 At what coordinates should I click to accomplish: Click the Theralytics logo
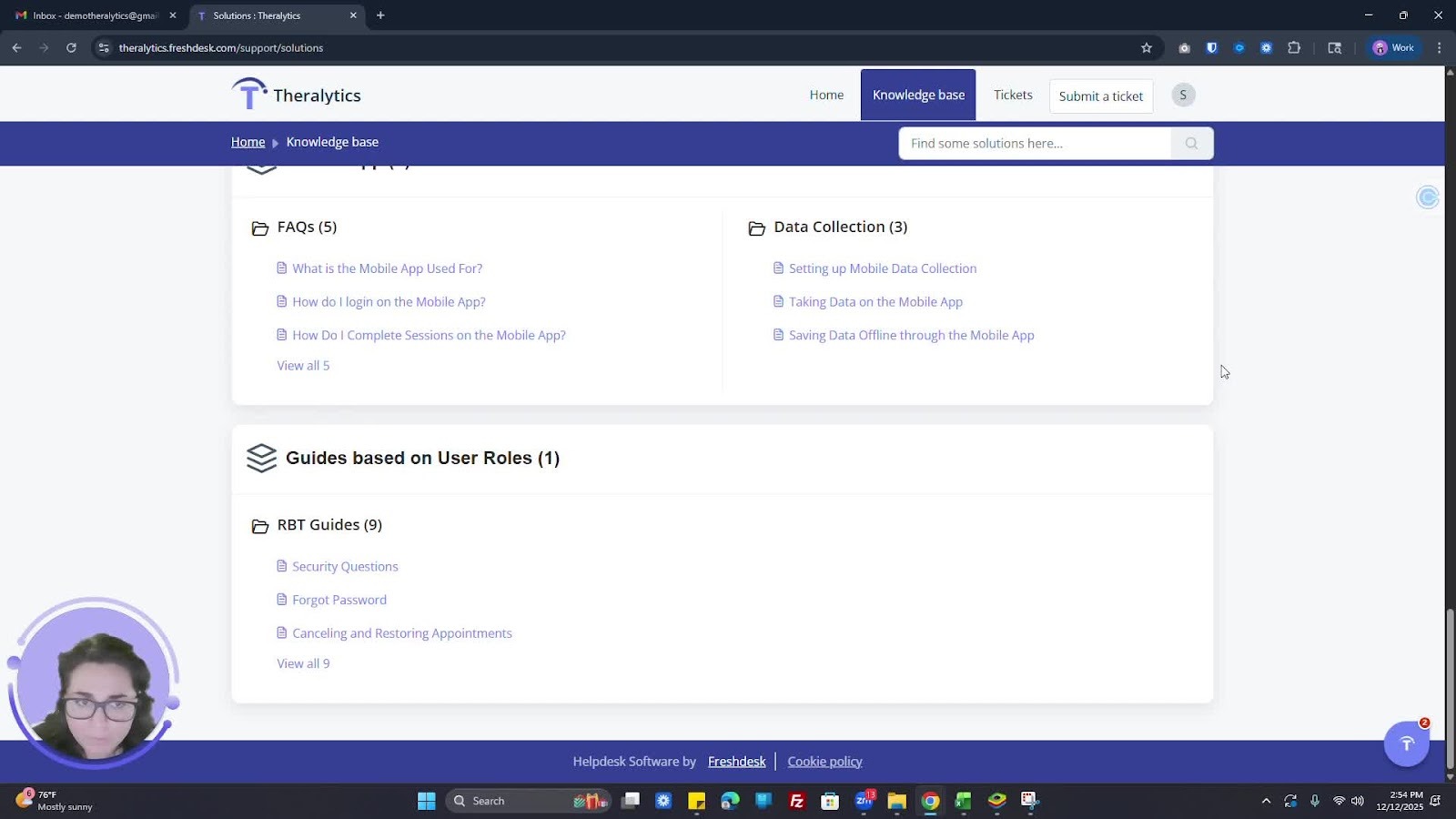click(296, 95)
